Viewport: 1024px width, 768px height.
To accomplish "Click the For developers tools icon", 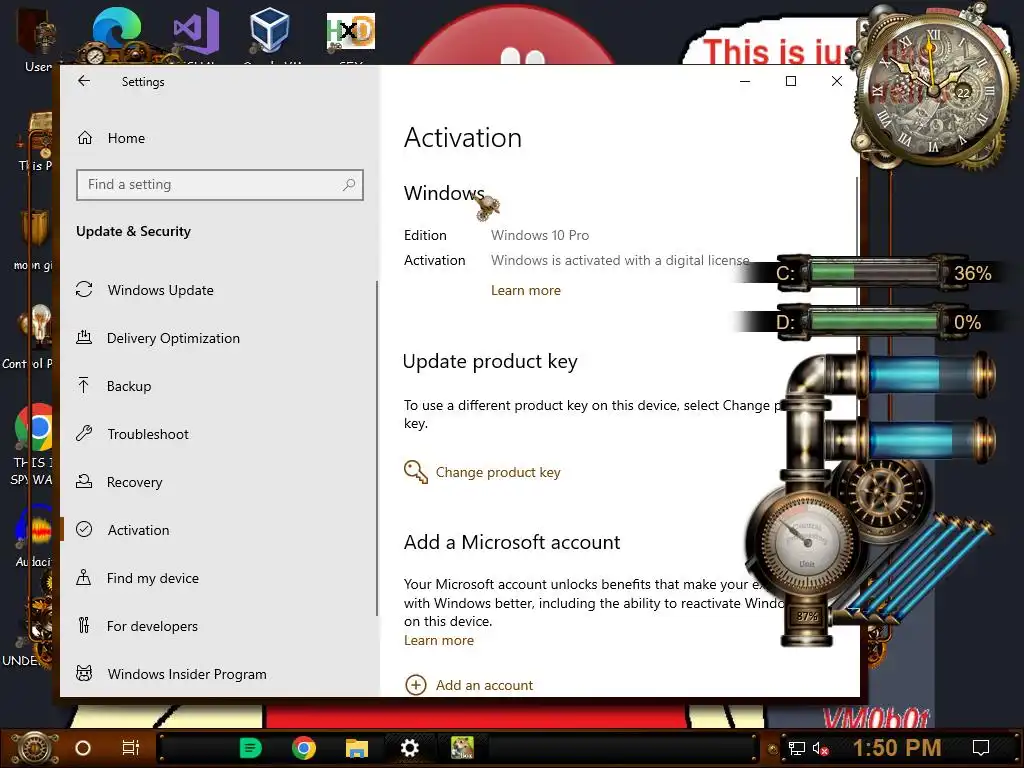I will [x=84, y=626].
